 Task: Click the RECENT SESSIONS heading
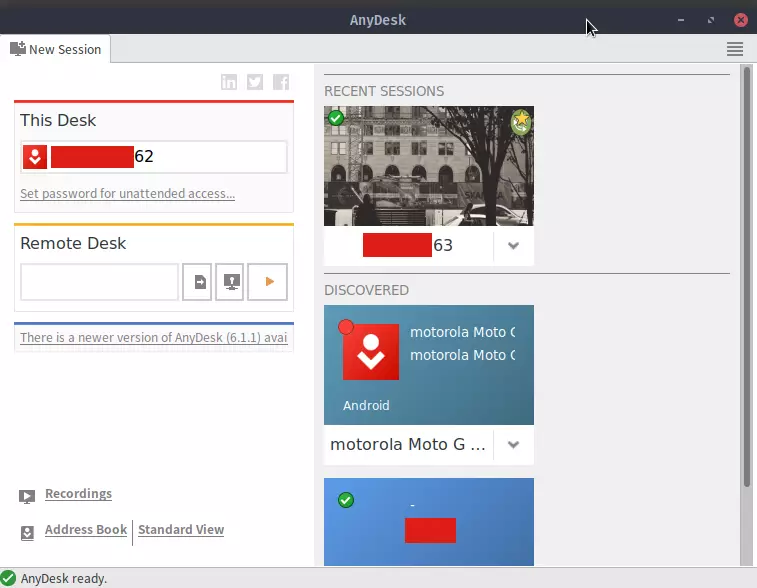(x=384, y=91)
